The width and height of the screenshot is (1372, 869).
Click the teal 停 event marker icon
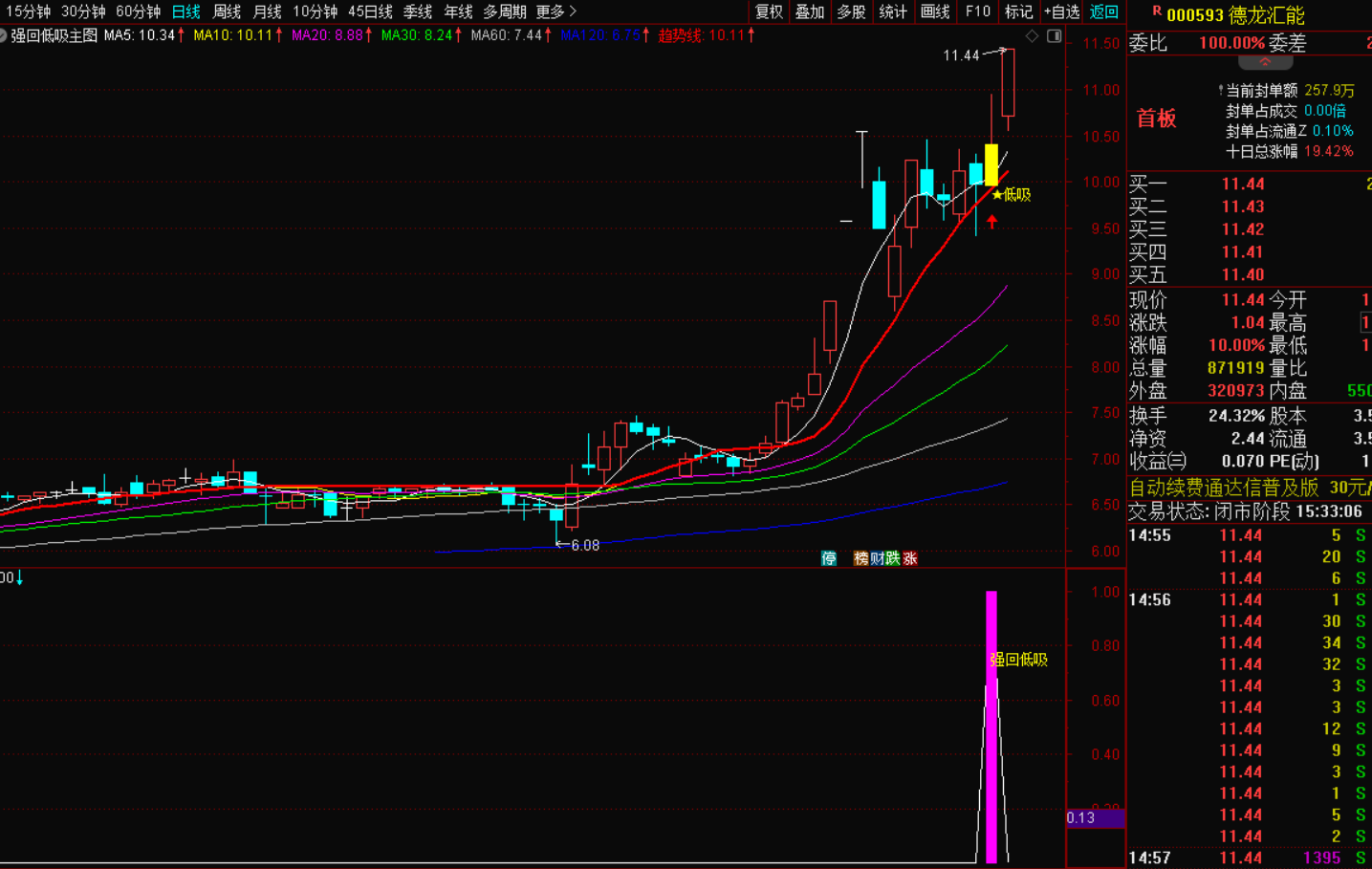pyautogui.click(x=829, y=558)
